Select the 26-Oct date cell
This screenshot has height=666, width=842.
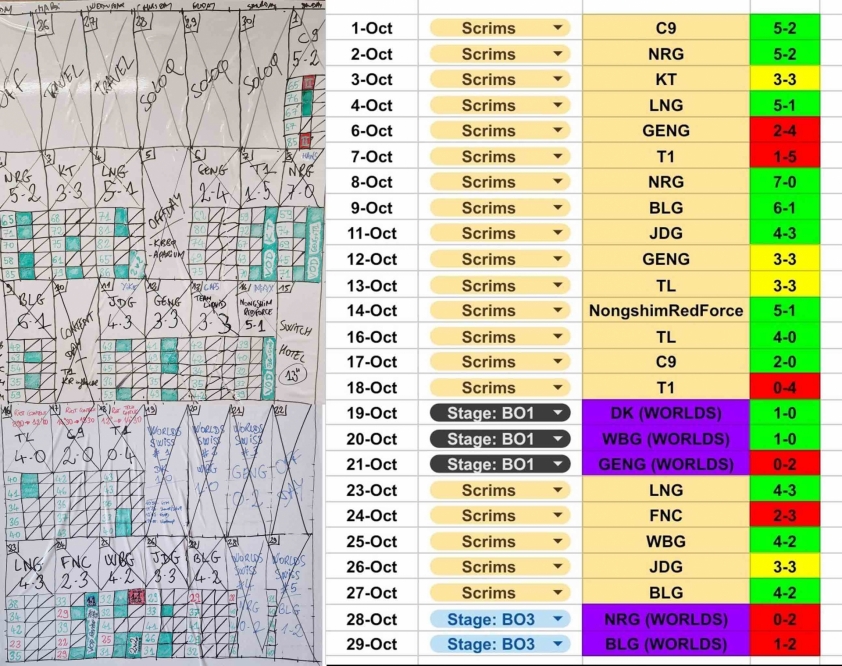(372, 567)
